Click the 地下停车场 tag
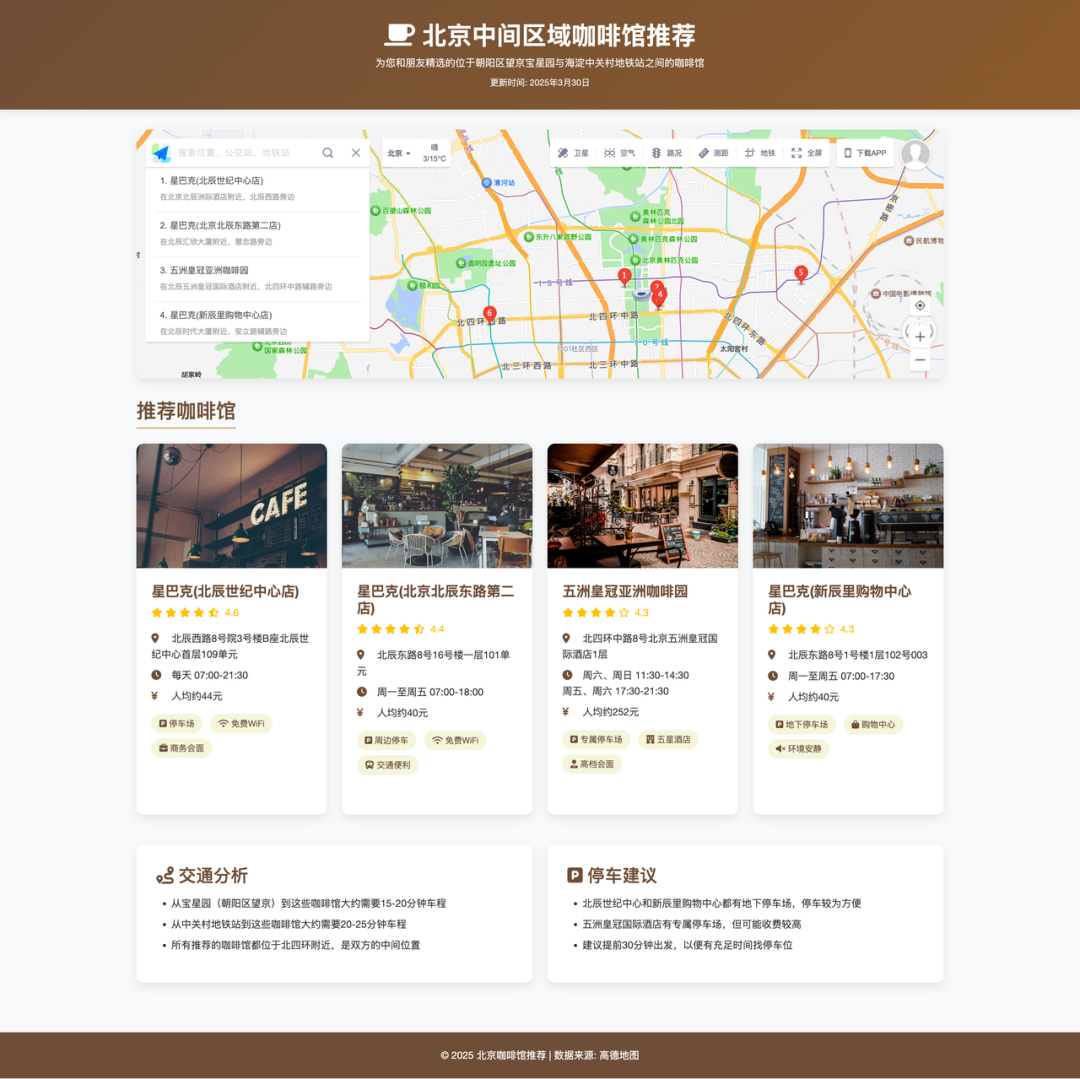Image resolution: width=1080 pixels, height=1079 pixels. tap(802, 724)
